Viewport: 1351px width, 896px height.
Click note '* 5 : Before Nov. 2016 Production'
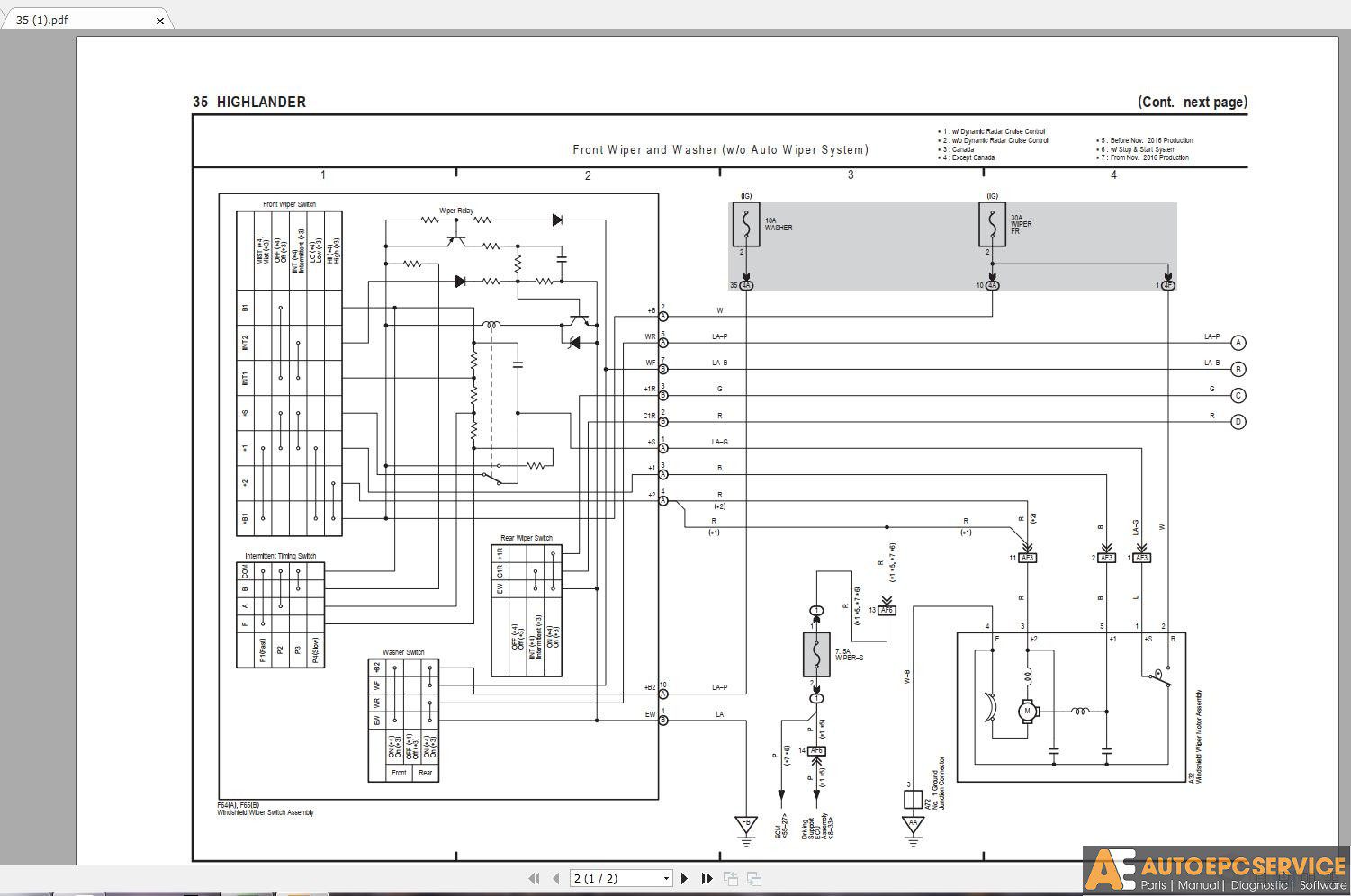pos(1145,140)
